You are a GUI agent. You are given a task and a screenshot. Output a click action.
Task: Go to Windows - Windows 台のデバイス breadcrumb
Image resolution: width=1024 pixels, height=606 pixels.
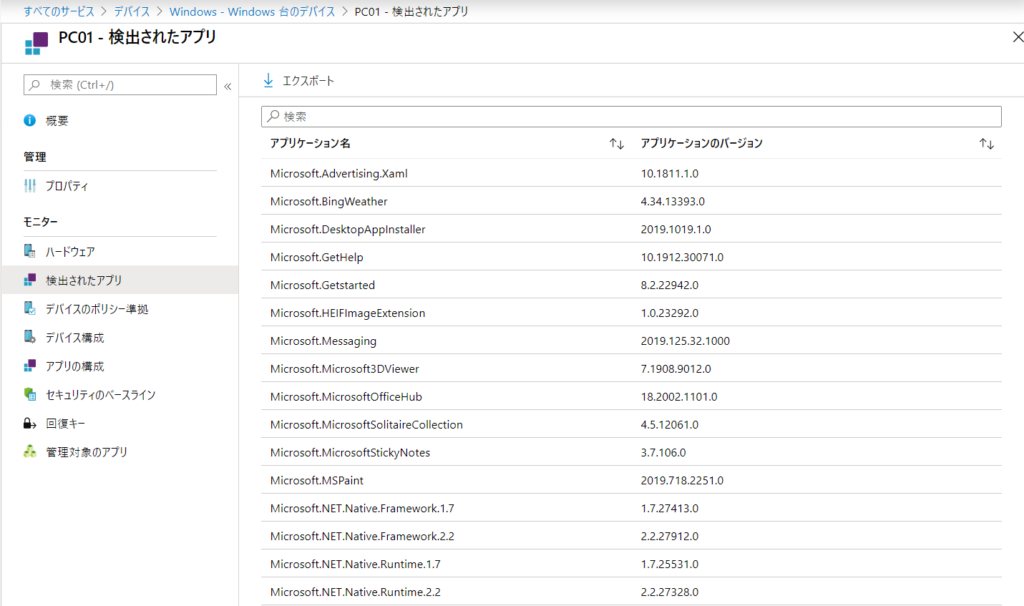252,12
